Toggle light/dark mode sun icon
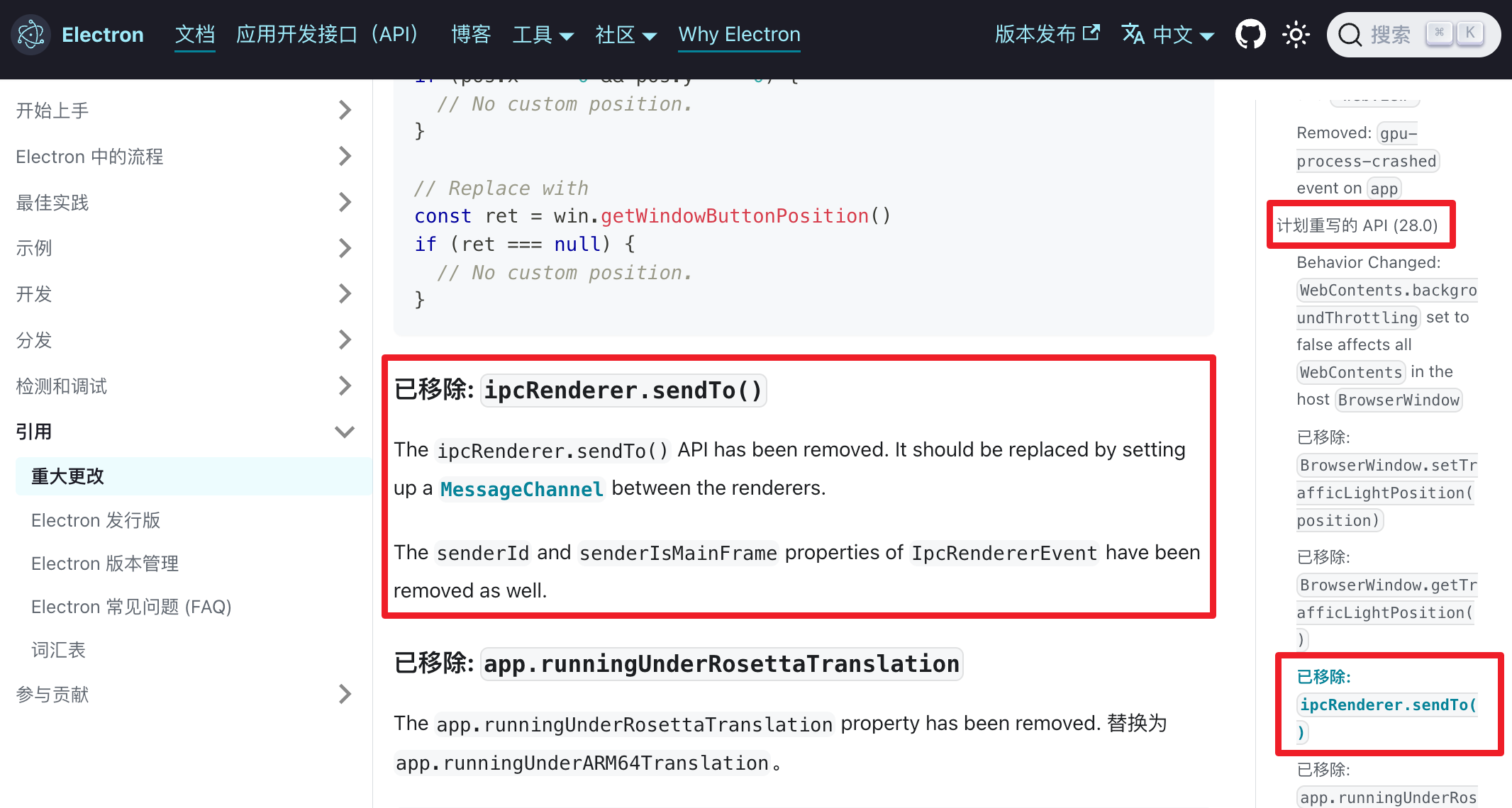The width and height of the screenshot is (1512, 808). tap(1296, 34)
